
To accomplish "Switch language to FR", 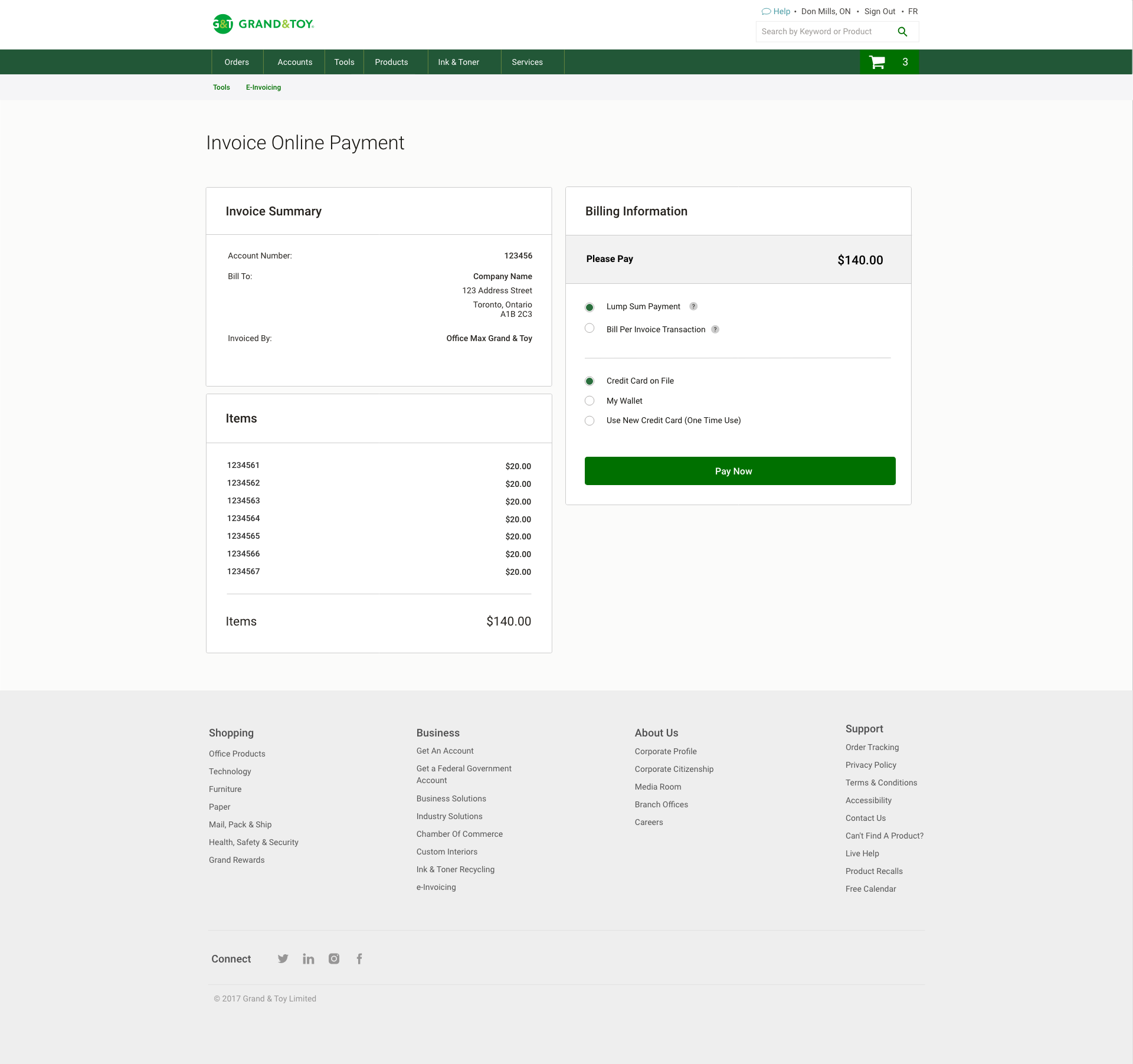I will coord(913,11).
